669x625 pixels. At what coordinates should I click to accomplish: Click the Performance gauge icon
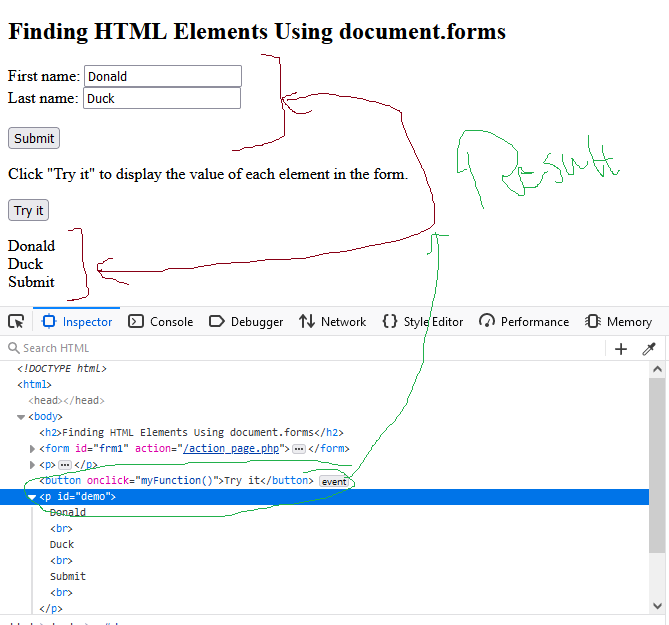click(x=487, y=321)
